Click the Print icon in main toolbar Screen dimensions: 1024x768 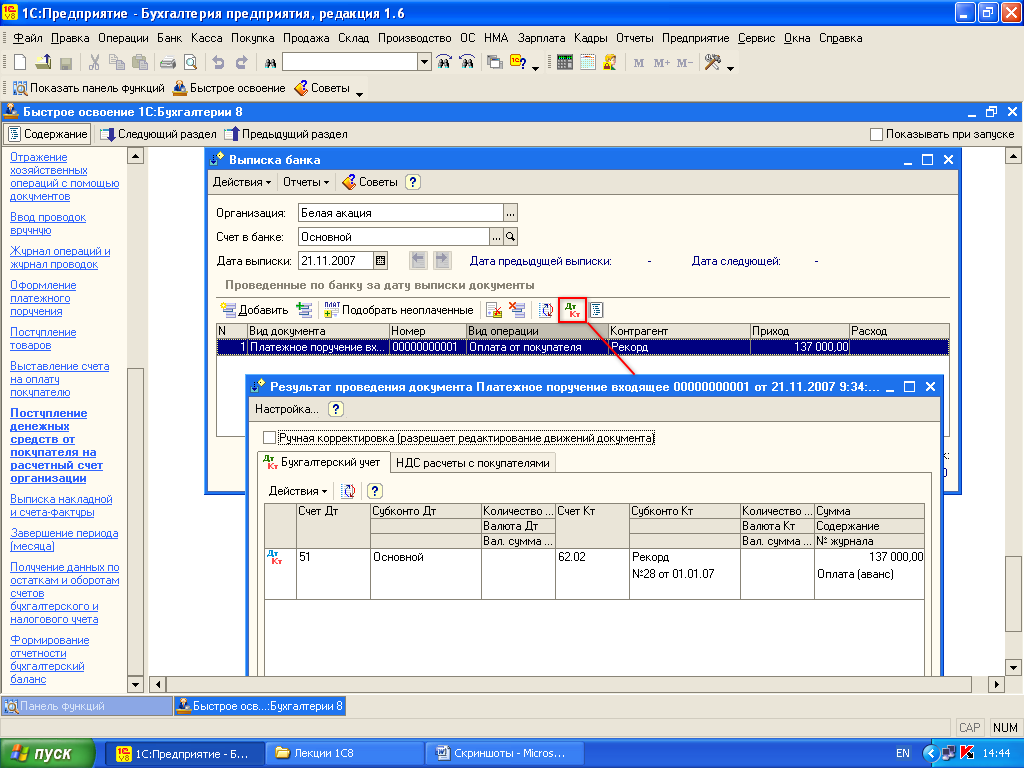[x=168, y=63]
